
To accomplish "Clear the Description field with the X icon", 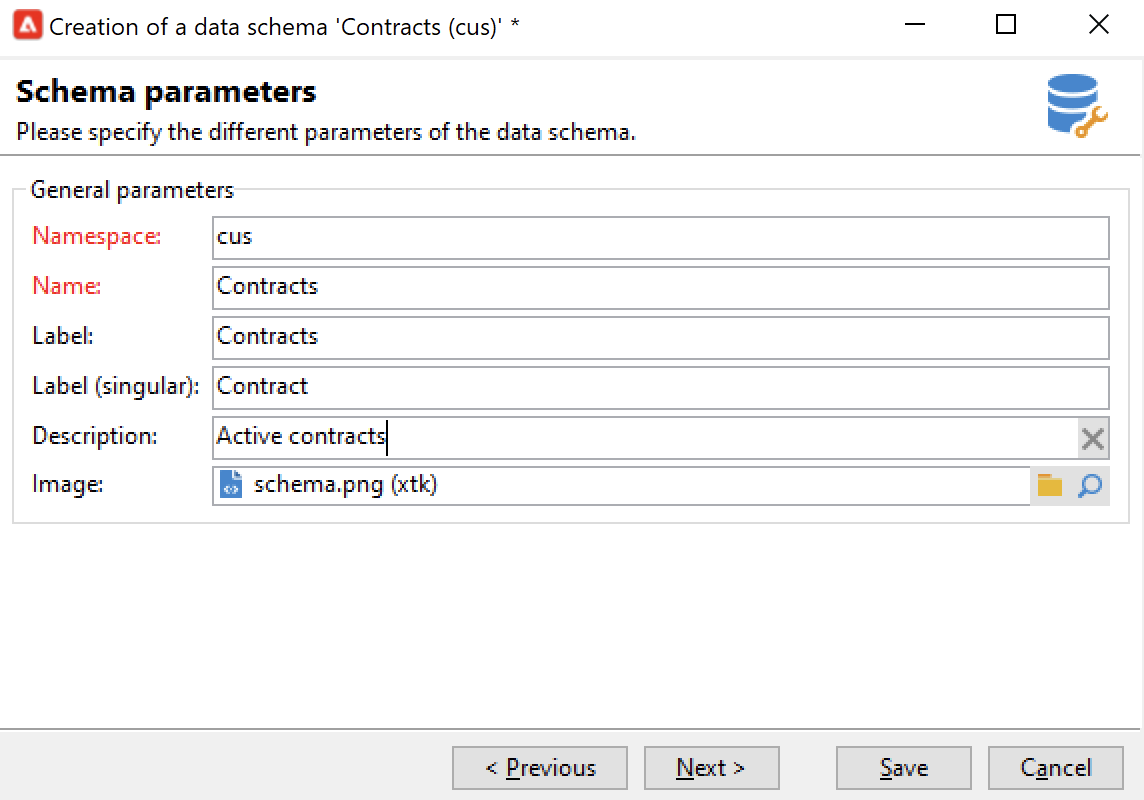I will pyautogui.click(x=1093, y=438).
